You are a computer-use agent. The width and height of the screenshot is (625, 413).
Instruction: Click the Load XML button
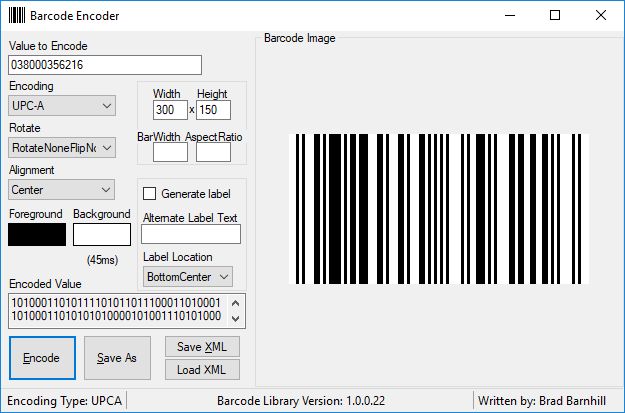tap(202, 370)
